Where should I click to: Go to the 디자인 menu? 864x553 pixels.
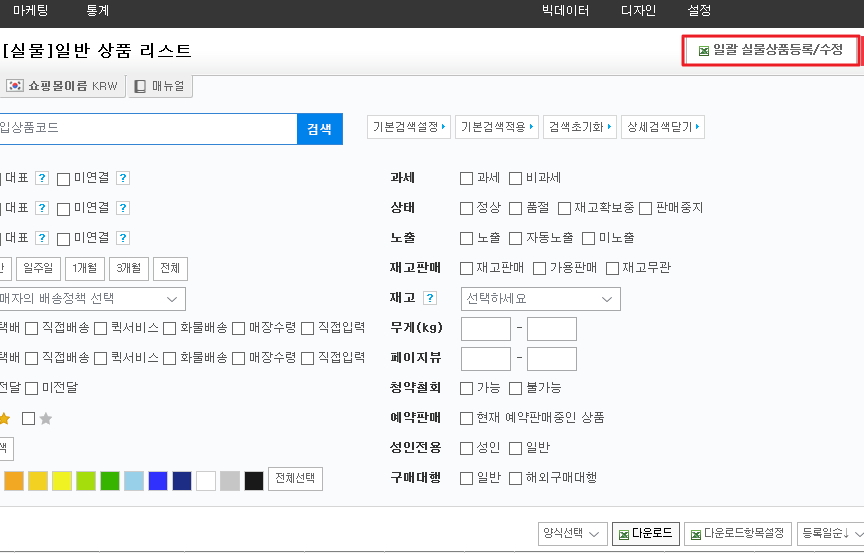638,11
